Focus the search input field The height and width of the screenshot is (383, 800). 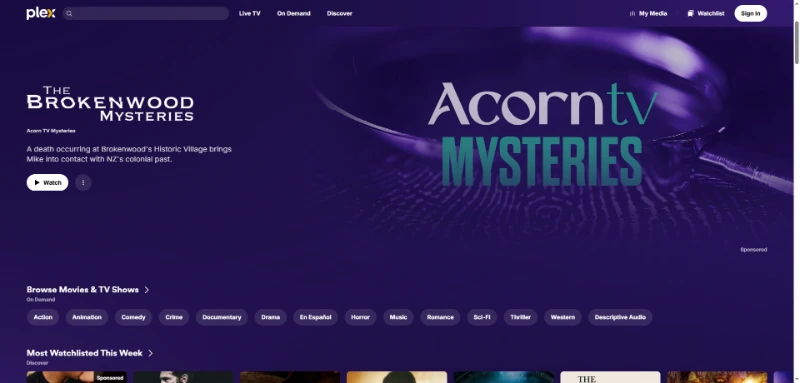click(146, 13)
